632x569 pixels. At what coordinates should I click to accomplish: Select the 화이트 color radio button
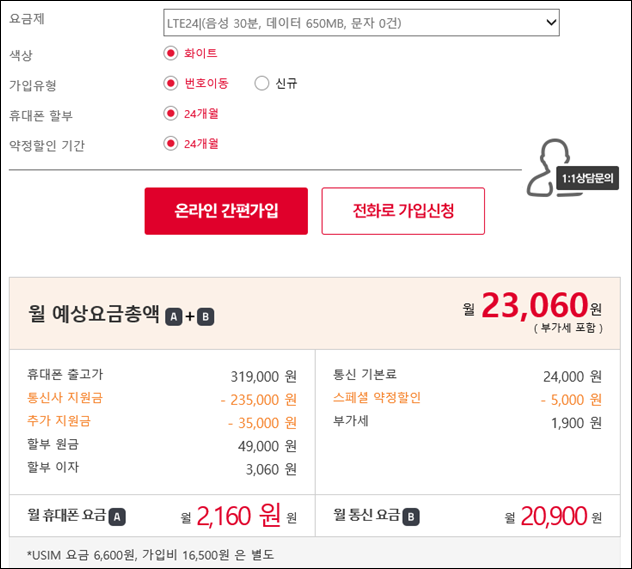pos(170,53)
